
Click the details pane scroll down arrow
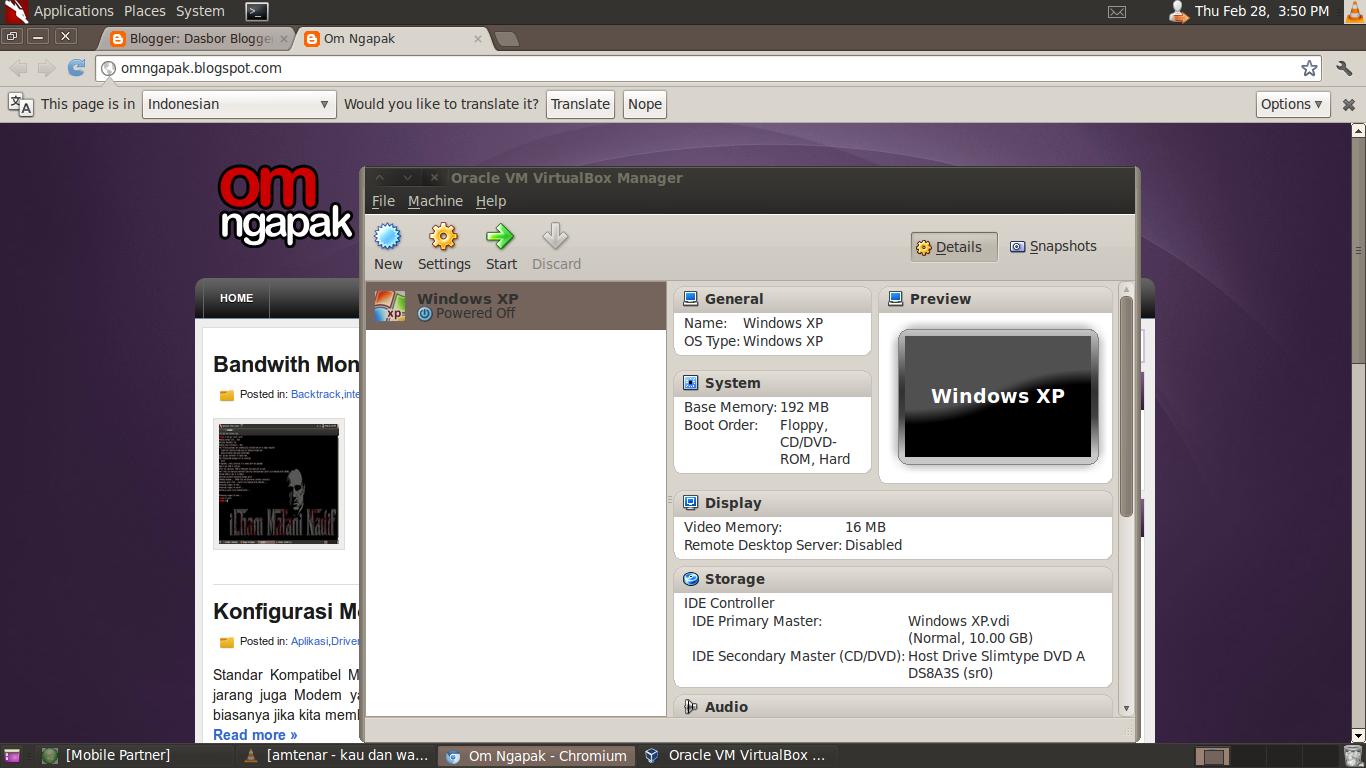(x=1127, y=708)
